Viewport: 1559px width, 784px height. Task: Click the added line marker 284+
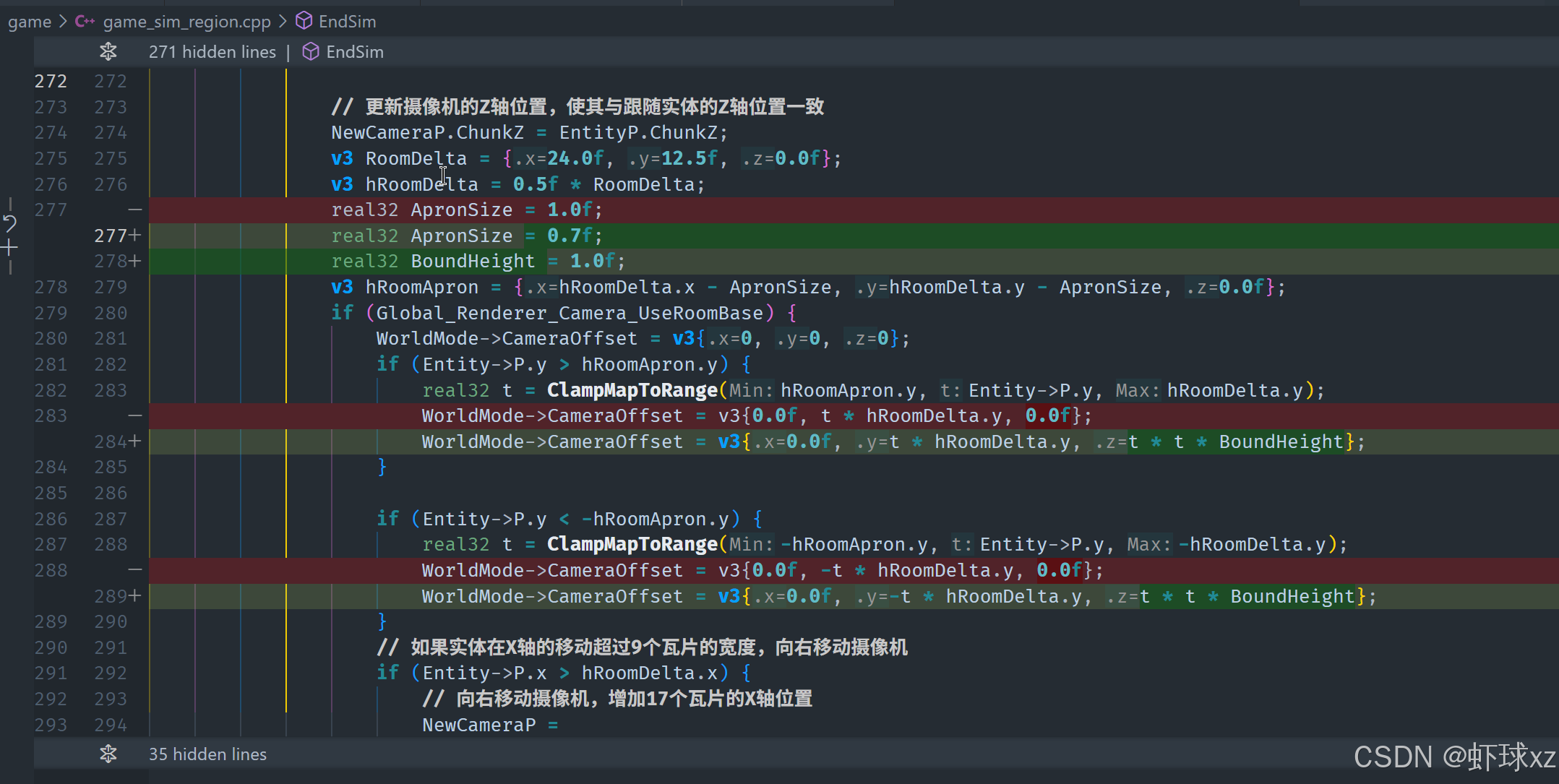point(118,441)
